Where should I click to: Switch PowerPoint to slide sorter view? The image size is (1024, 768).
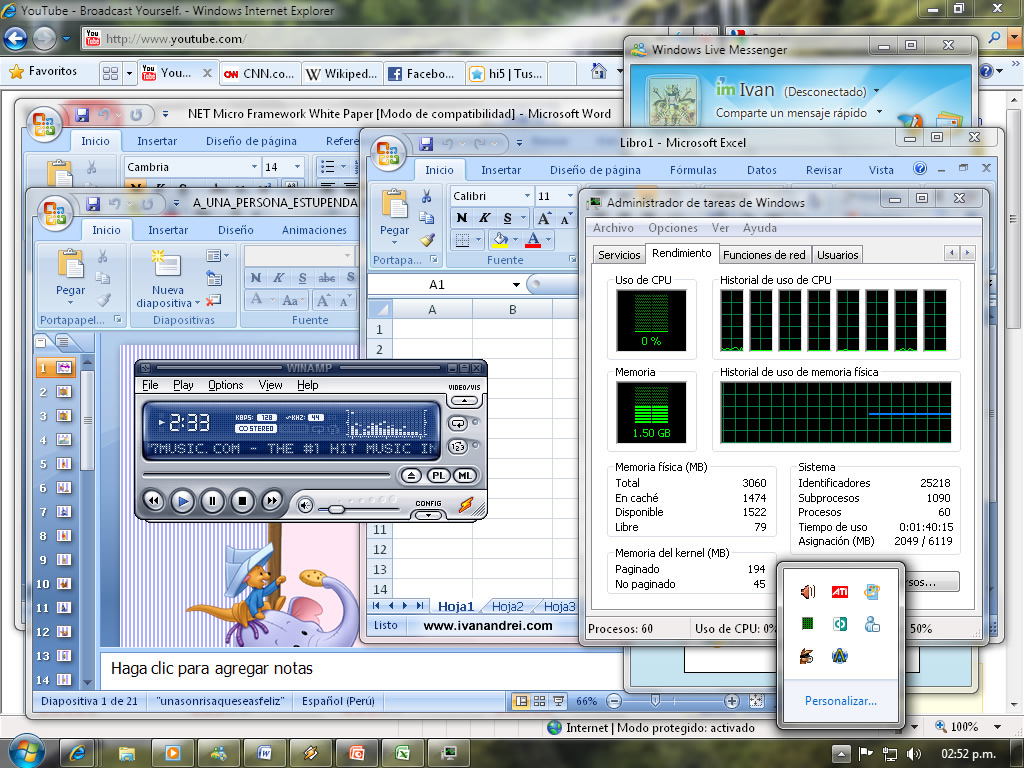coord(539,701)
